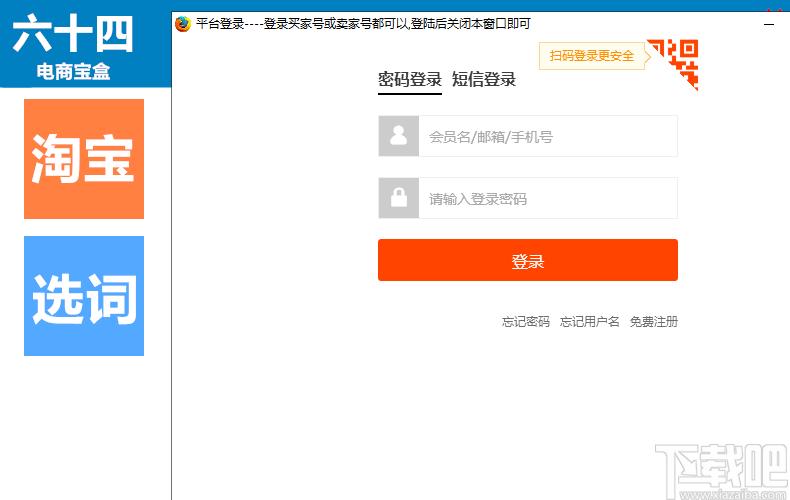Click the QR code login icon

pyautogui.click(x=674, y=64)
